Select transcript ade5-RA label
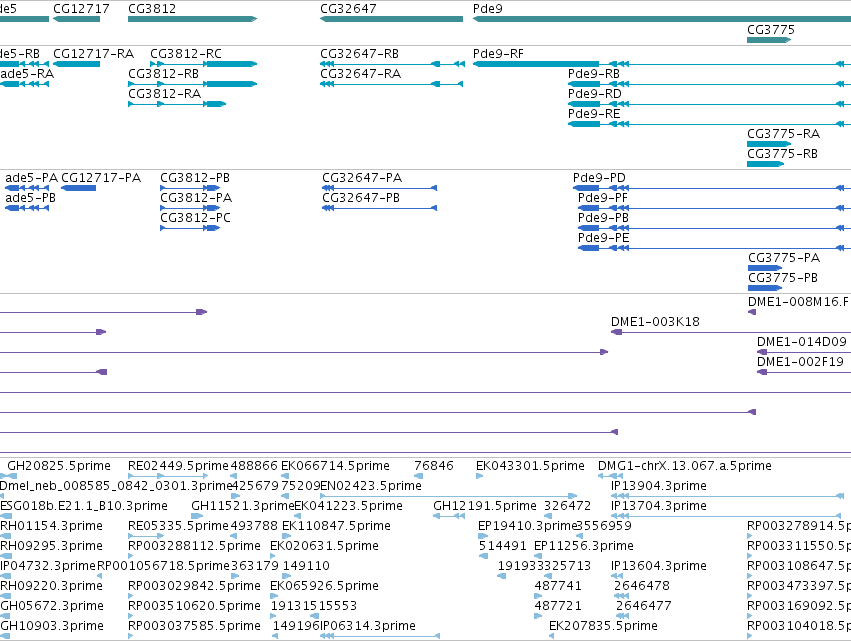 click(27, 74)
